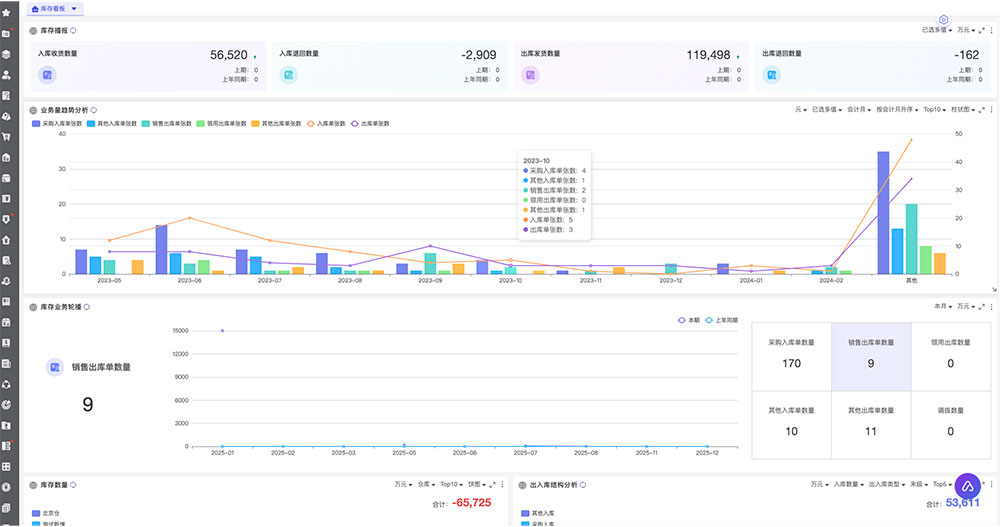Viewport: 1000px width, 527px height.
Task: Open the 库存看板 tab dropdown arrow
Action: [74, 8]
